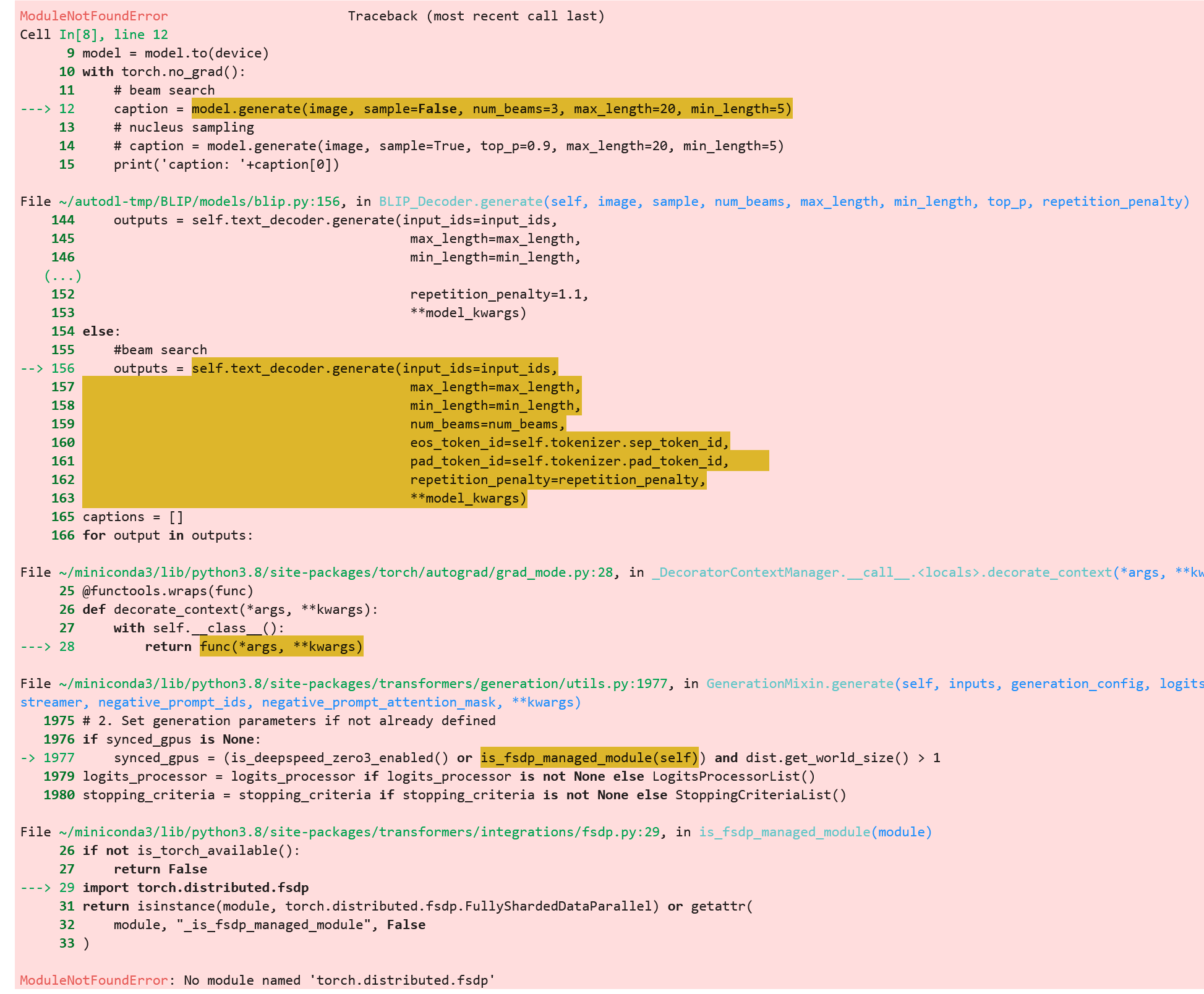1204x994 pixels.
Task: Click the highlighted func(*args, **kwargs) call
Action: (x=281, y=647)
